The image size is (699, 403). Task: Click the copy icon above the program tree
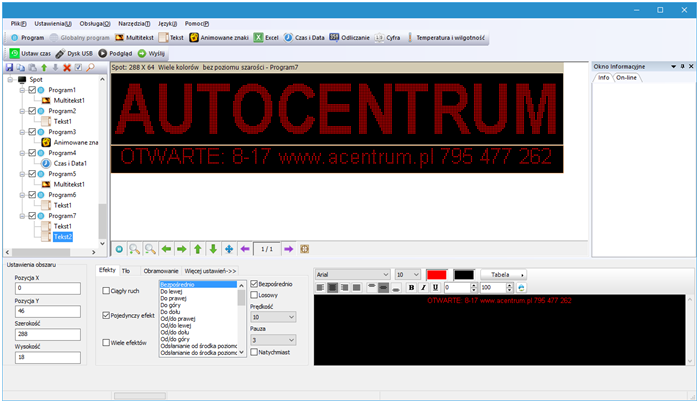(21, 67)
